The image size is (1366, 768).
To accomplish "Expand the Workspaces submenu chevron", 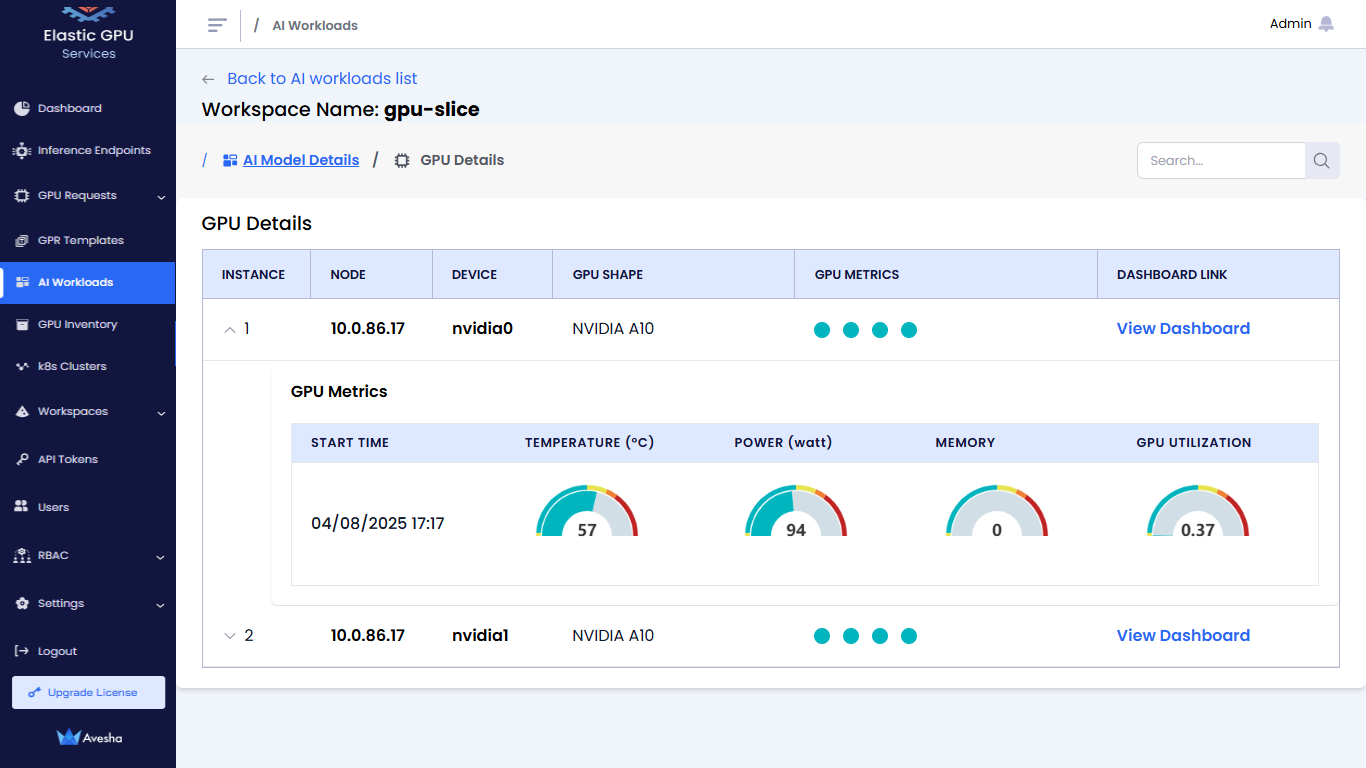I will point(161,413).
